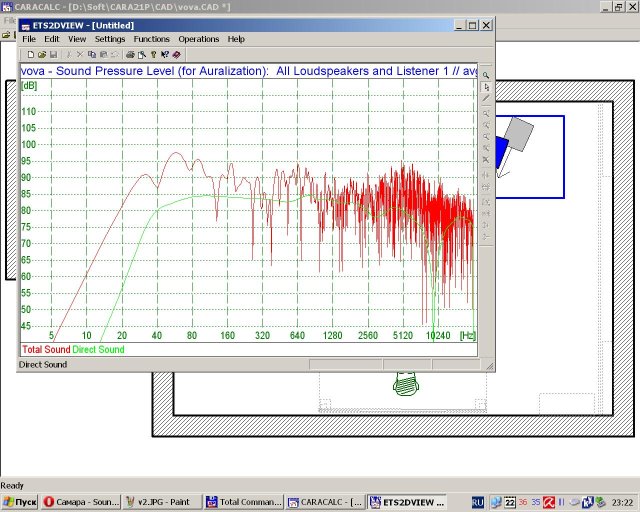Open the Operations menu
The image size is (640, 512).
[x=199, y=39]
